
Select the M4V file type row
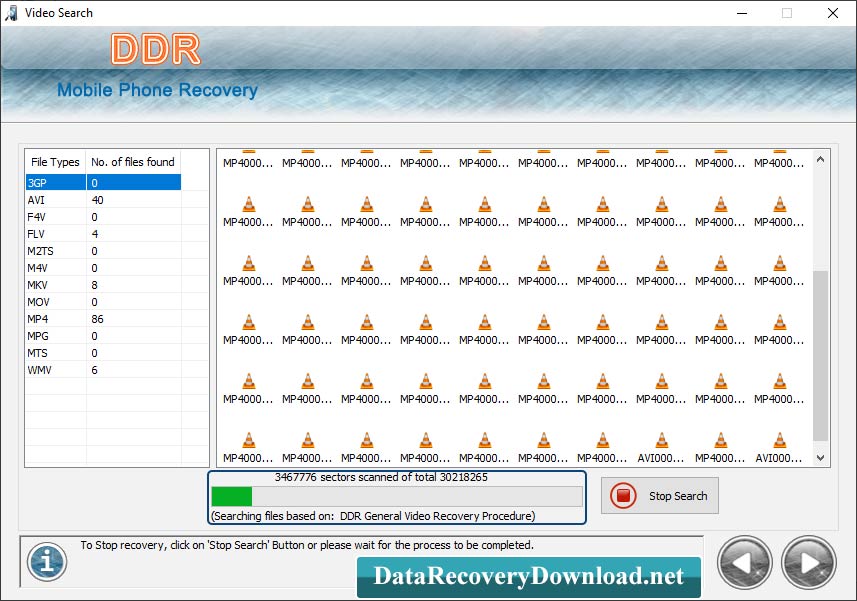click(x=103, y=268)
